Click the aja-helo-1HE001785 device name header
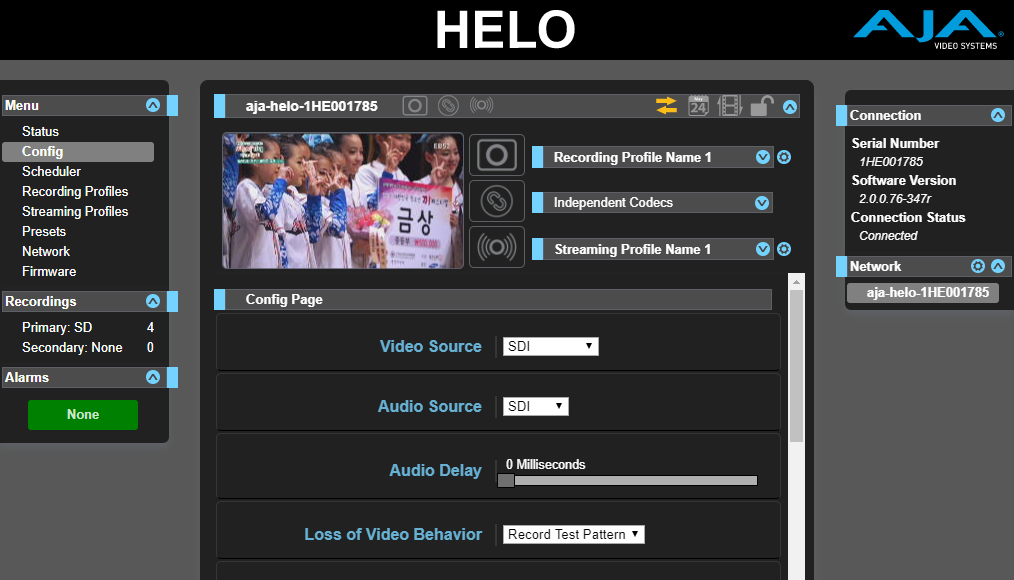This screenshot has width=1014, height=580. click(x=311, y=106)
